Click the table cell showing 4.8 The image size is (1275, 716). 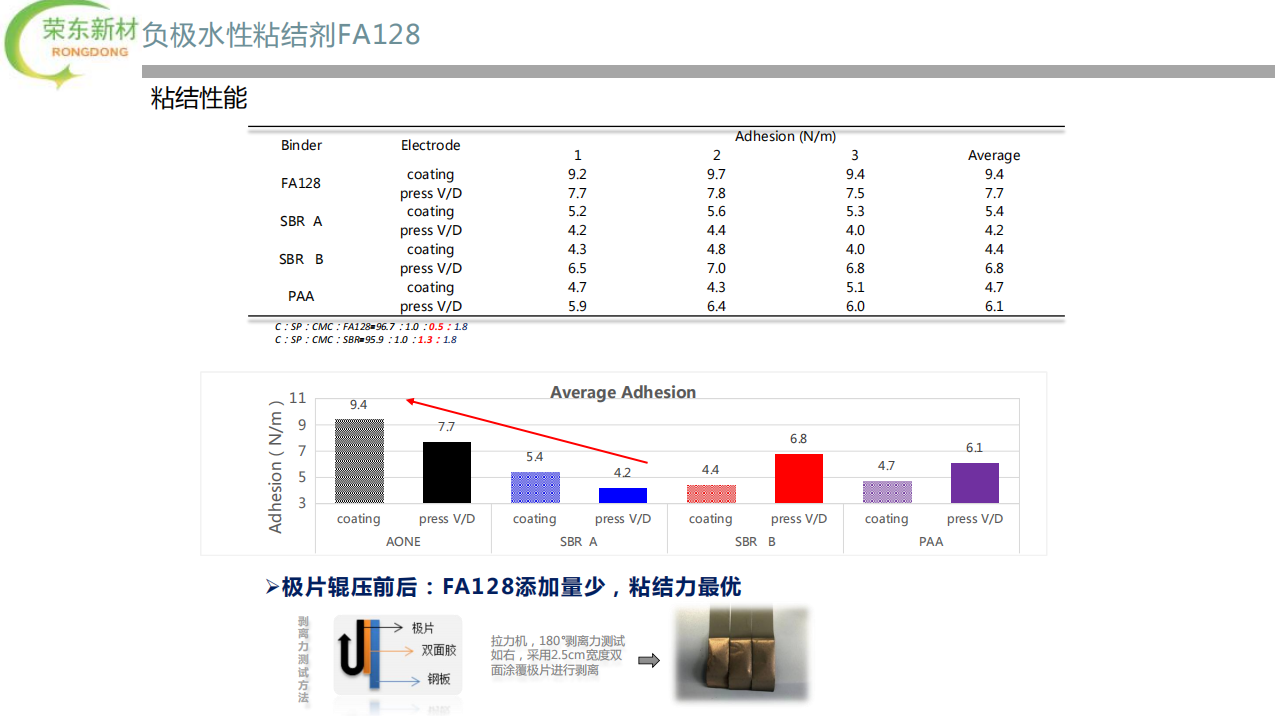tap(716, 249)
